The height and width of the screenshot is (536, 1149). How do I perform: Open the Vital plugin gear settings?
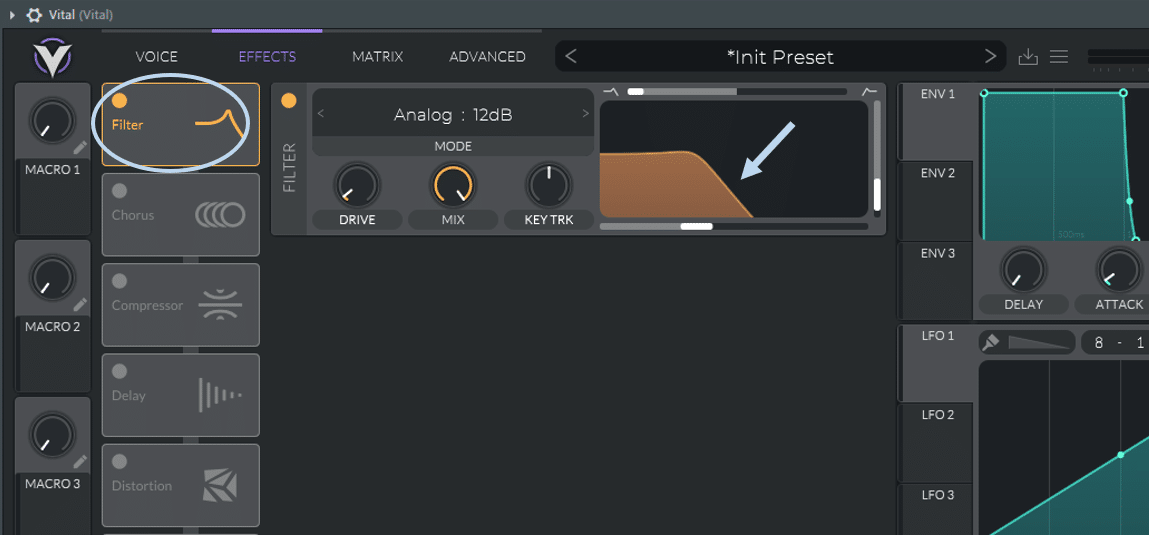[34, 15]
